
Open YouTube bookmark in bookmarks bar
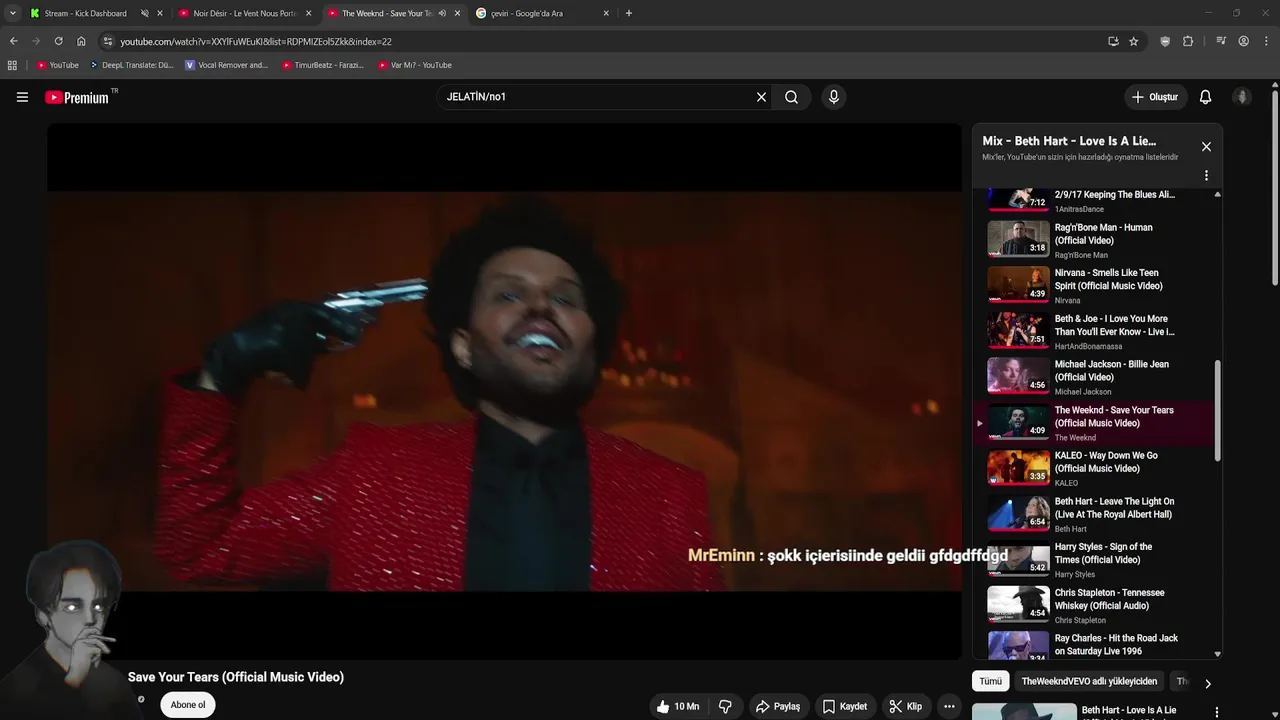[x=57, y=65]
